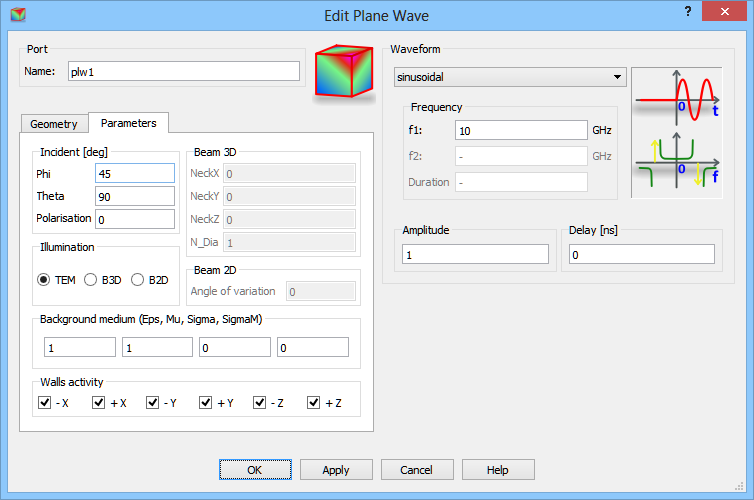Open the sinusoidal waveform dropdown
The height and width of the screenshot is (500, 754).
pyautogui.click(x=510, y=78)
